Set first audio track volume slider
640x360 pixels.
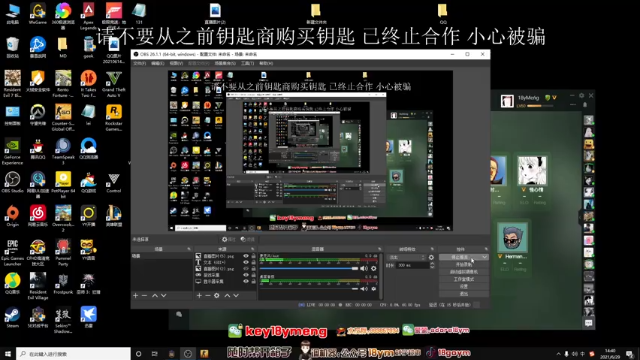coord(309,269)
